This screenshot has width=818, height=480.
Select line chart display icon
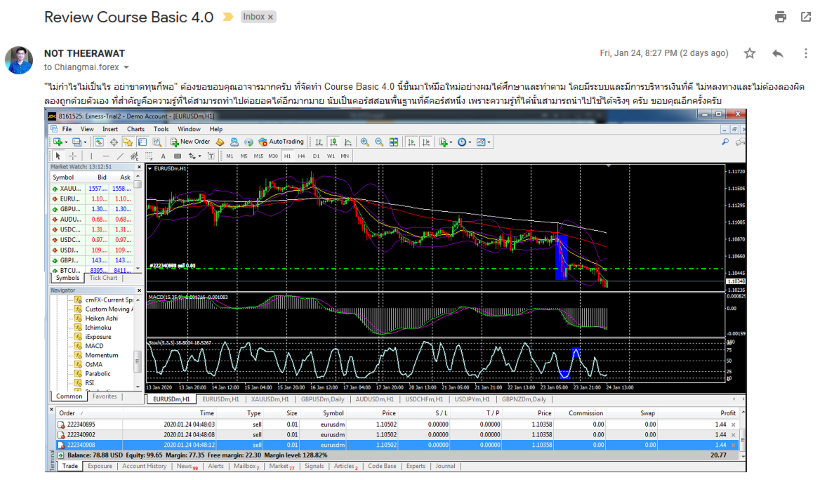[347, 142]
